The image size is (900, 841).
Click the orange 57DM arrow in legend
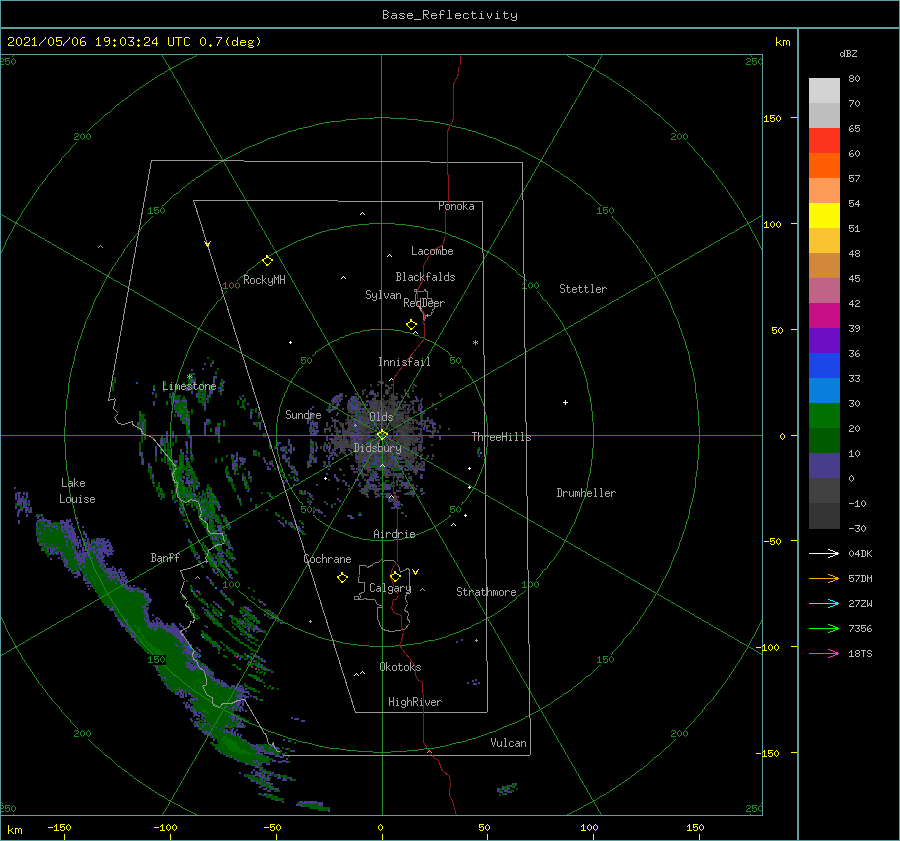click(x=824, y=579)
